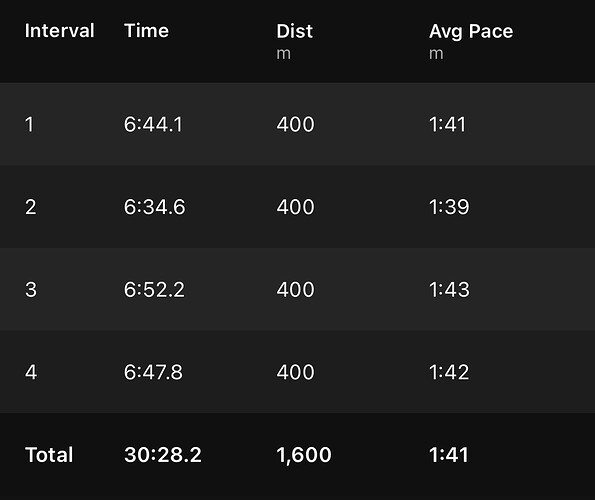Select the 6:52.2 time value

tap(154, 290)
